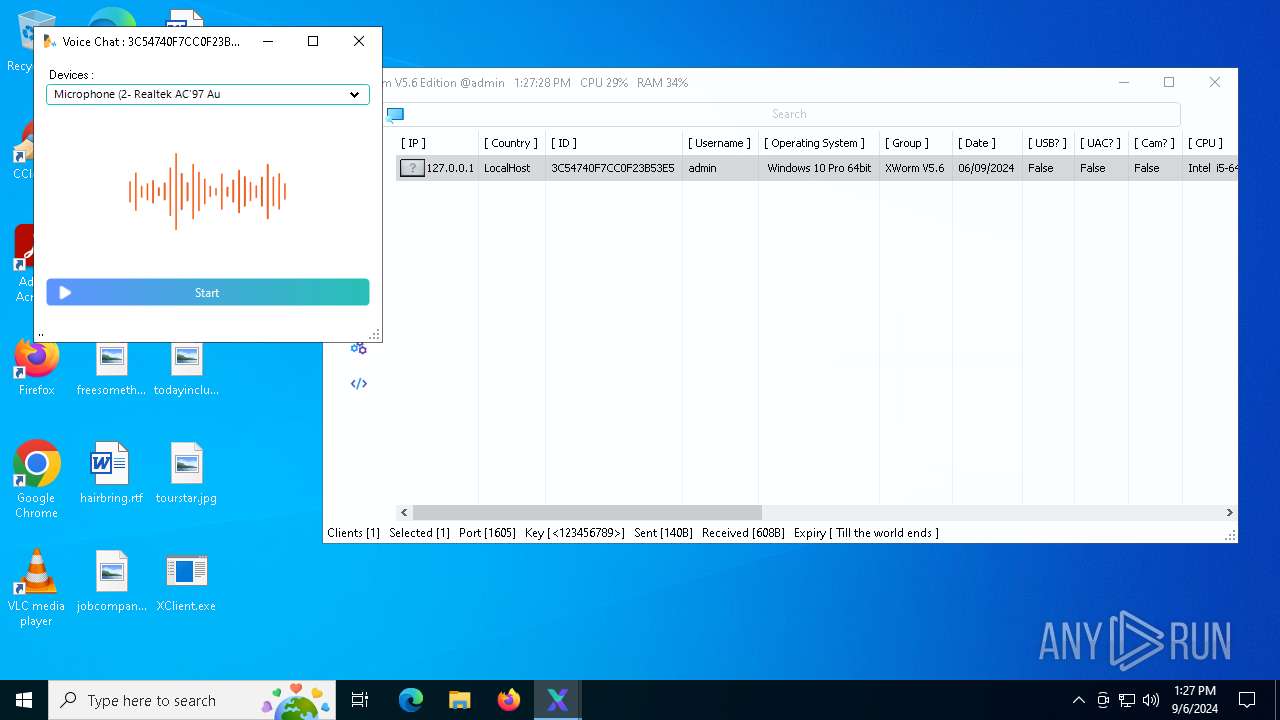Viewport: 1280px width, 720px height.
Task: Sort clients by the [ Country ] column
Action: (x=511, y=143)
